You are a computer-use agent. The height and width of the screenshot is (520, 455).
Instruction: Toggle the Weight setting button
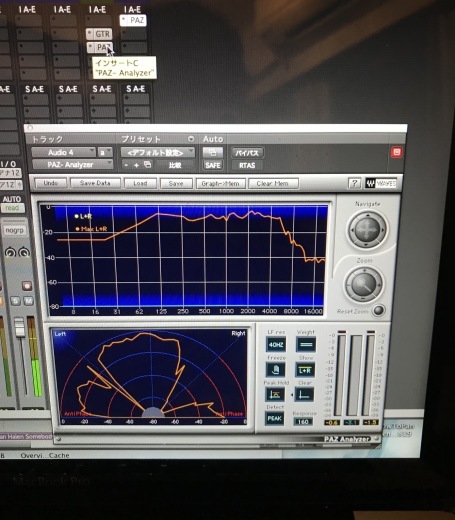pos(306,344)
